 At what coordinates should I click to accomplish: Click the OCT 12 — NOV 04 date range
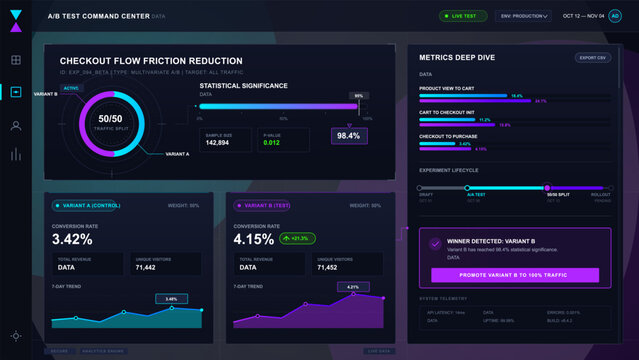pyautogui.click(x=583, y=16)
